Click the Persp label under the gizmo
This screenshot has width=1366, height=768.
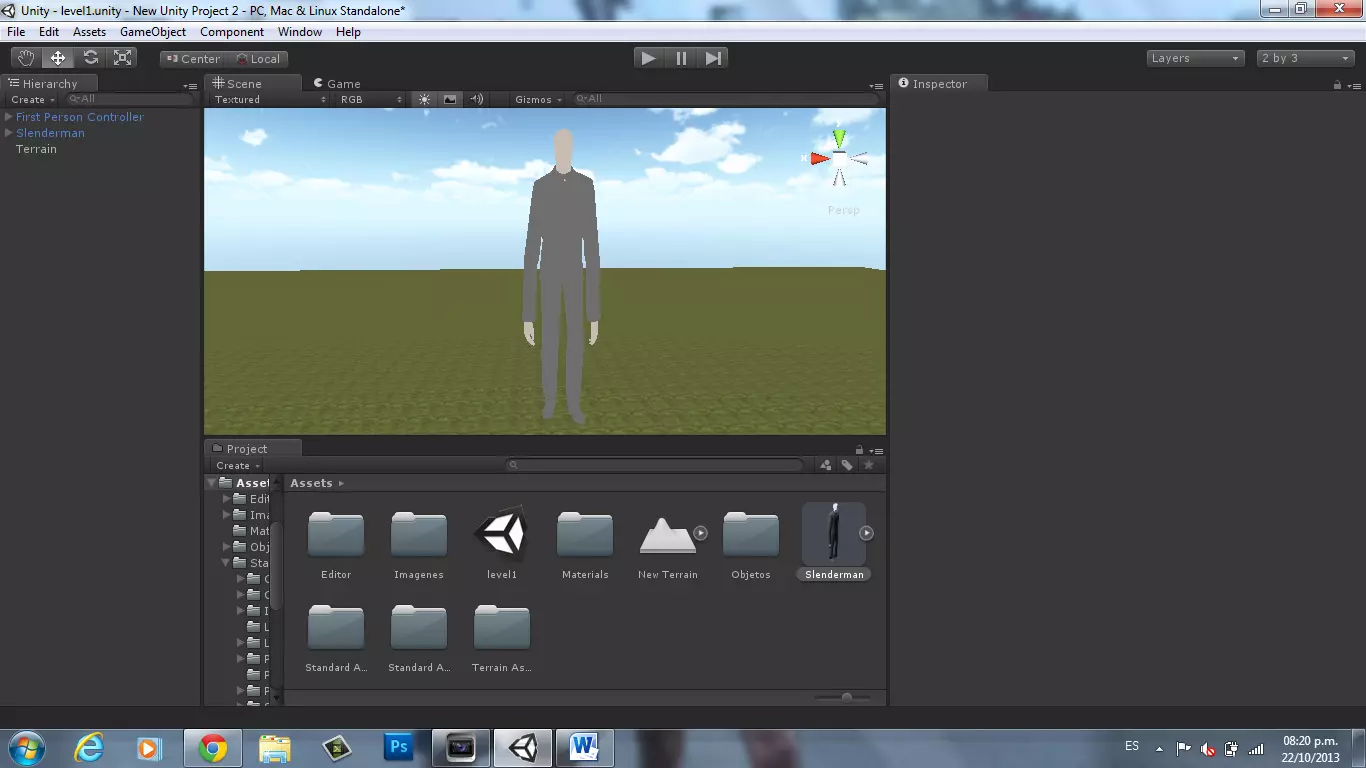point(843,210)
